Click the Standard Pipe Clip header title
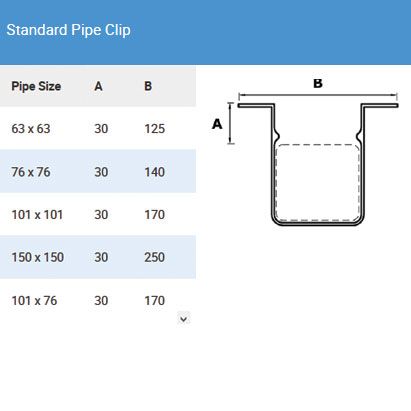This screenshot has height=411, width=411. pyautogui.click(x=68, y=30)
